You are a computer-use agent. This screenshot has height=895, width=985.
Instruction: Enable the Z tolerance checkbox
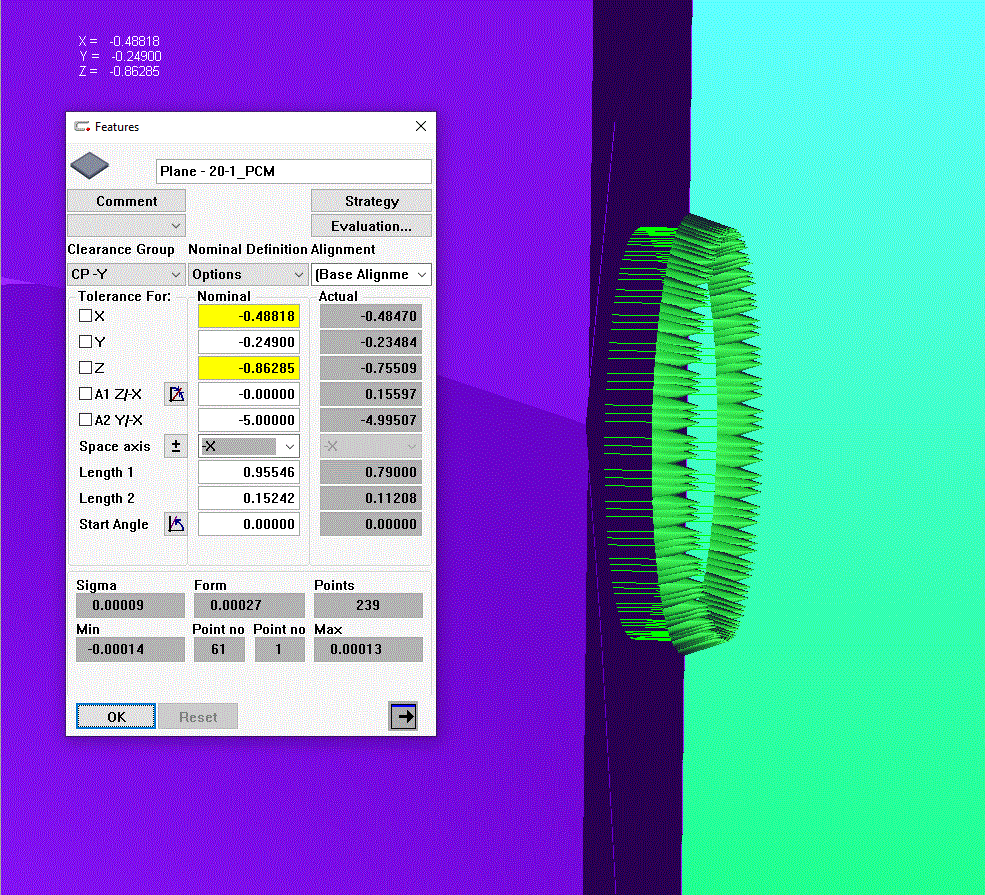85,368
